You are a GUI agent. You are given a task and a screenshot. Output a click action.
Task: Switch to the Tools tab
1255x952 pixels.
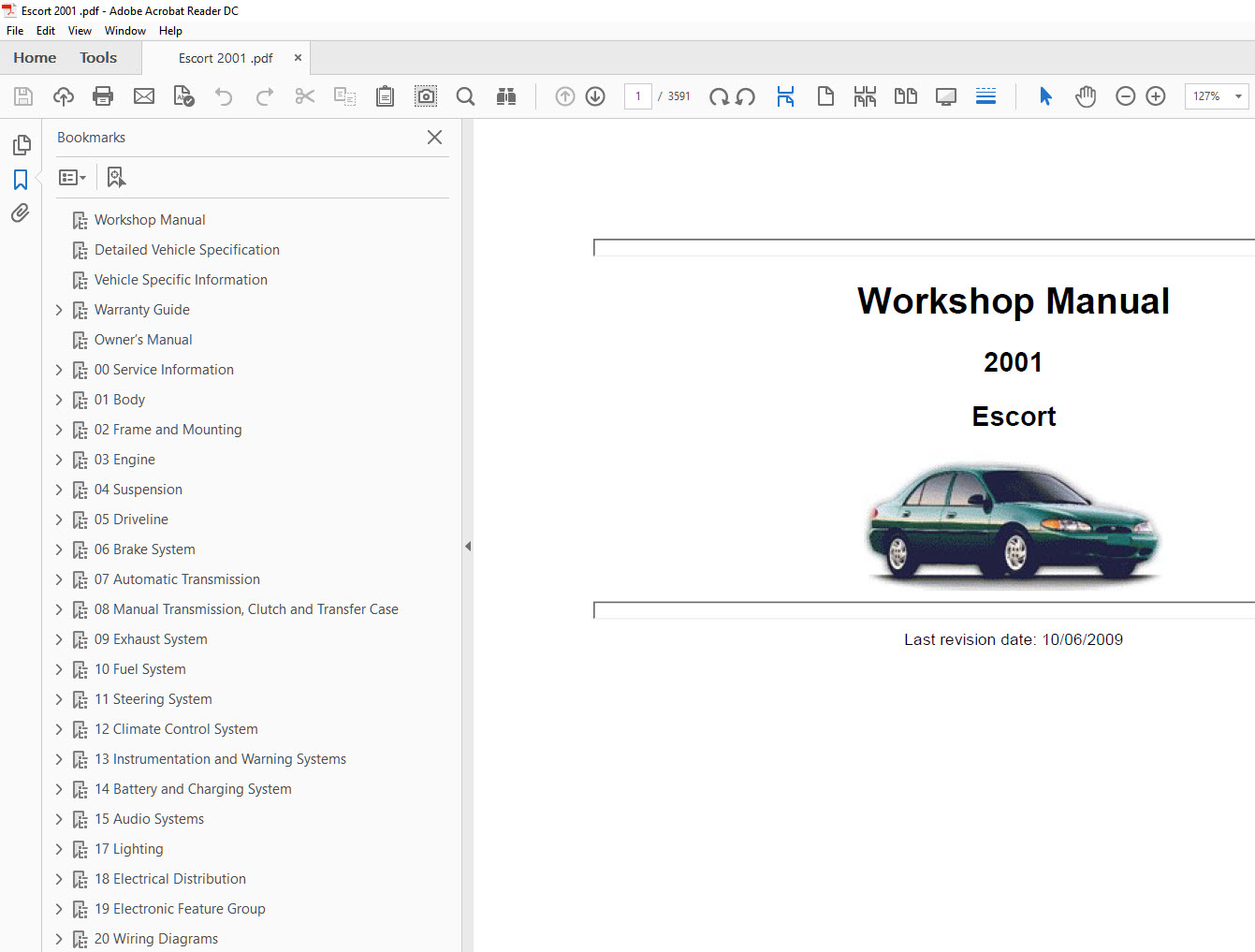98,58
